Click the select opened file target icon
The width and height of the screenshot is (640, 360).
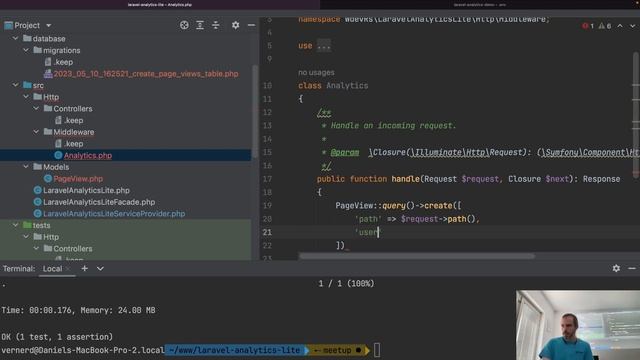pyautogui.click(x=184, y=25)
